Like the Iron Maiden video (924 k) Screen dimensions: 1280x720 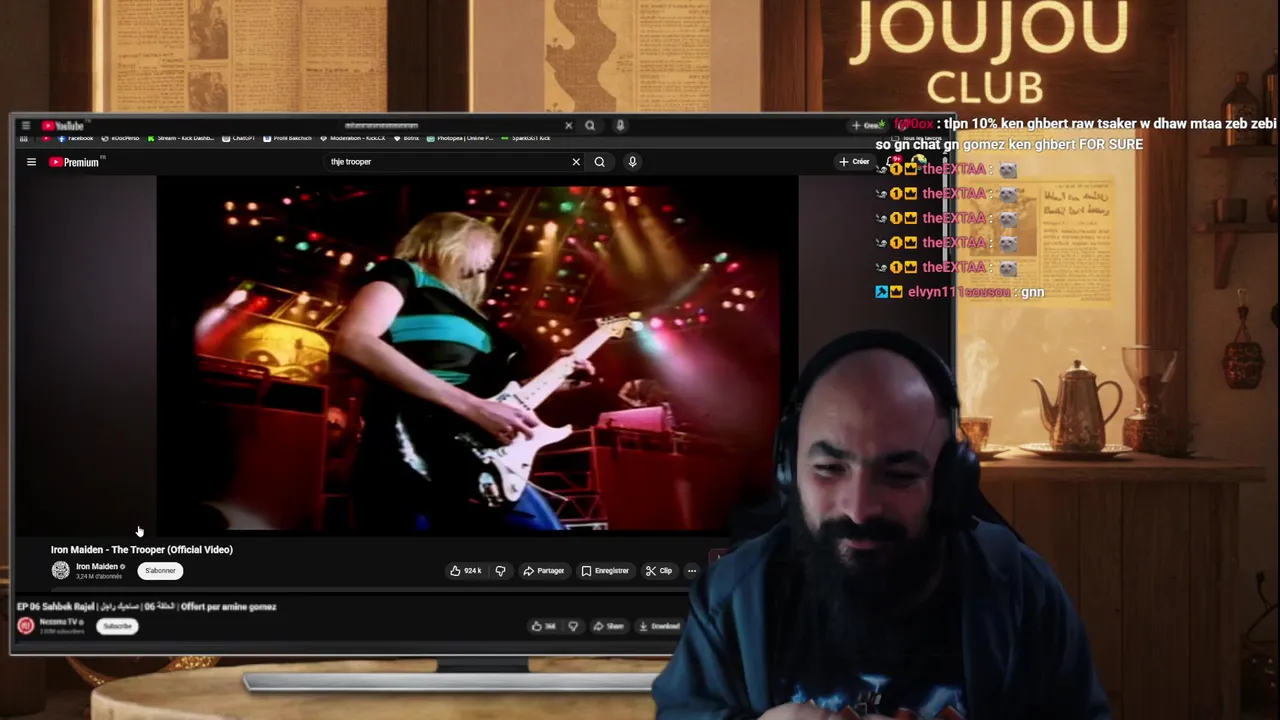click(465, 571)
